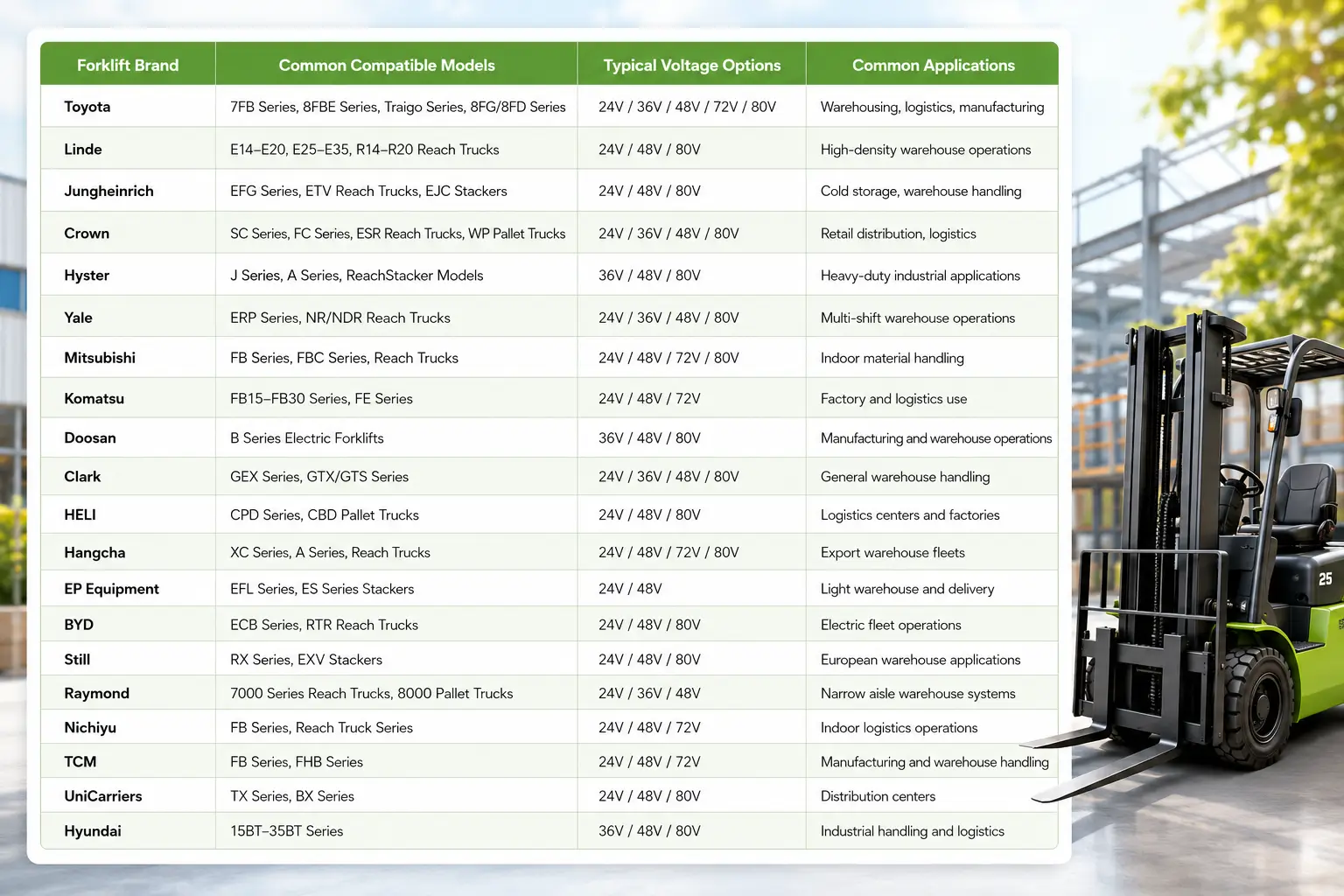Click European warehouse applications cell

[932, 659]
